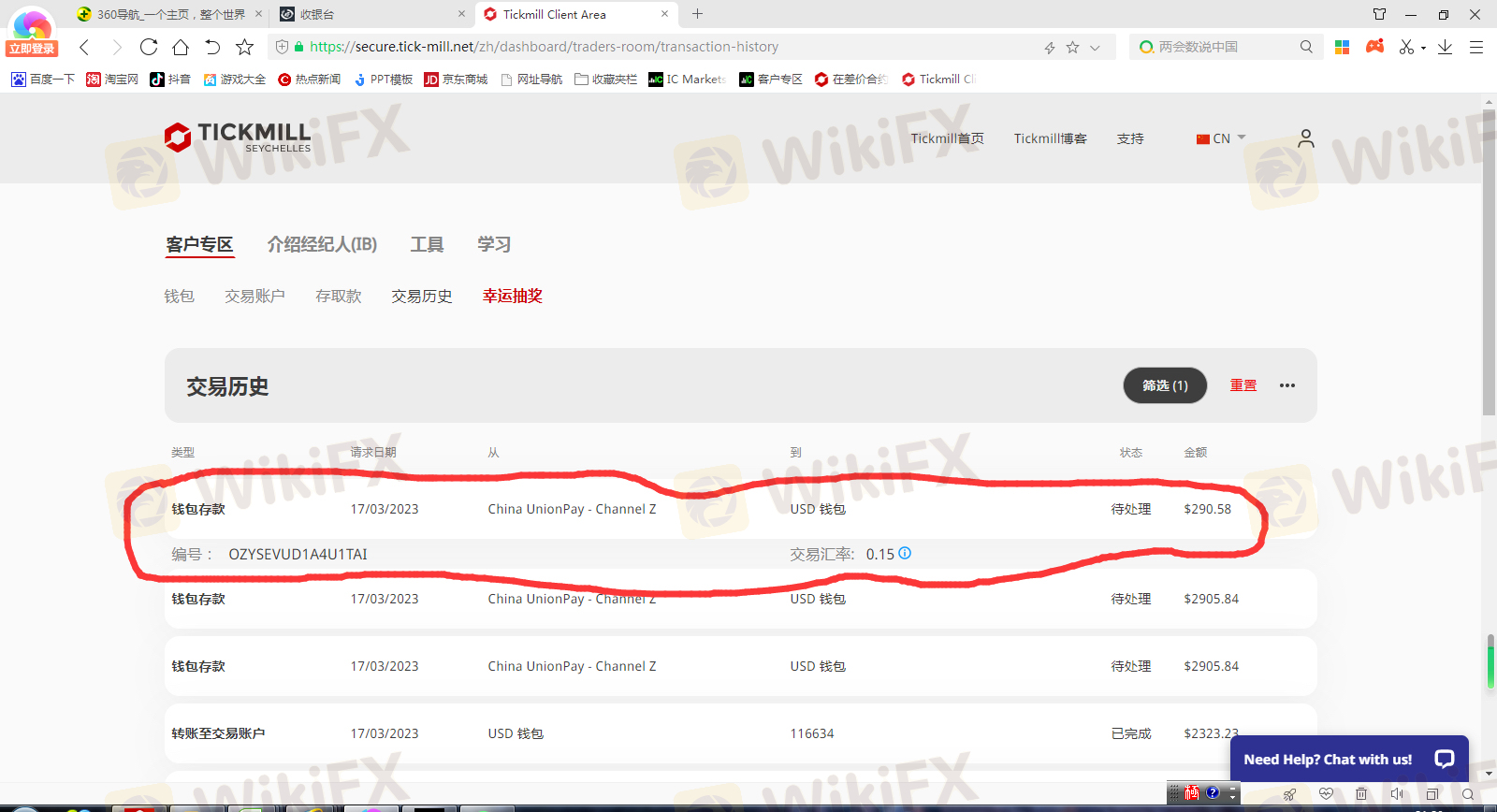
Task: Open the three-dot more options menu
Action: point(1287,385)
